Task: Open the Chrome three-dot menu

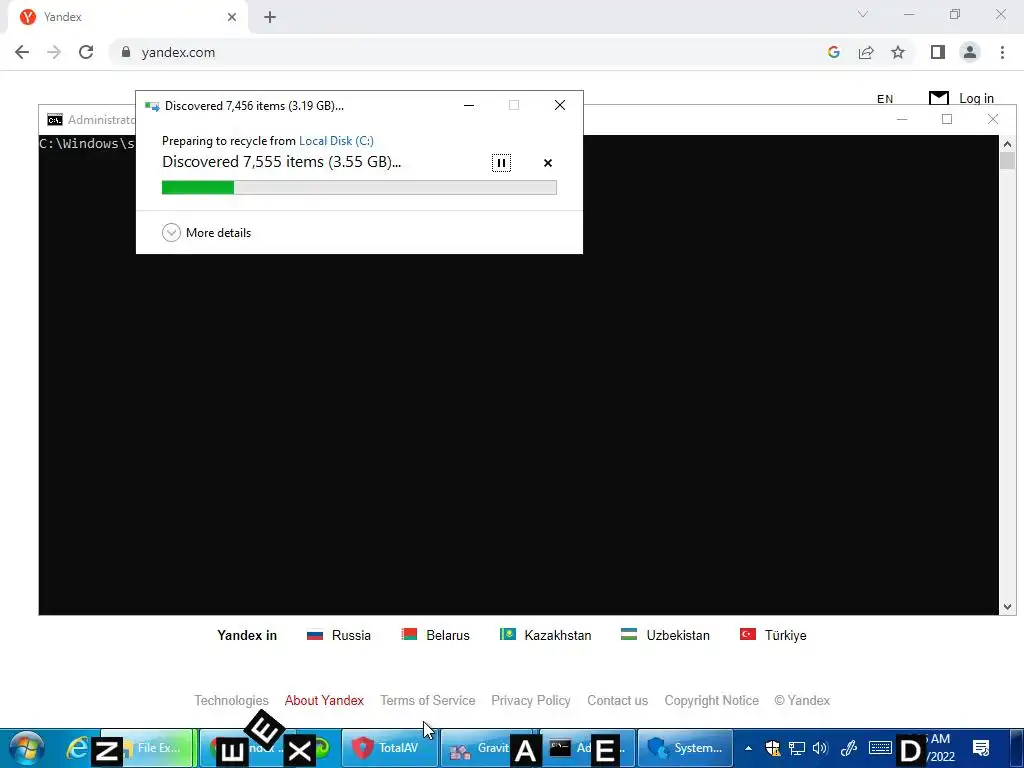Action: pos(1002,52)
